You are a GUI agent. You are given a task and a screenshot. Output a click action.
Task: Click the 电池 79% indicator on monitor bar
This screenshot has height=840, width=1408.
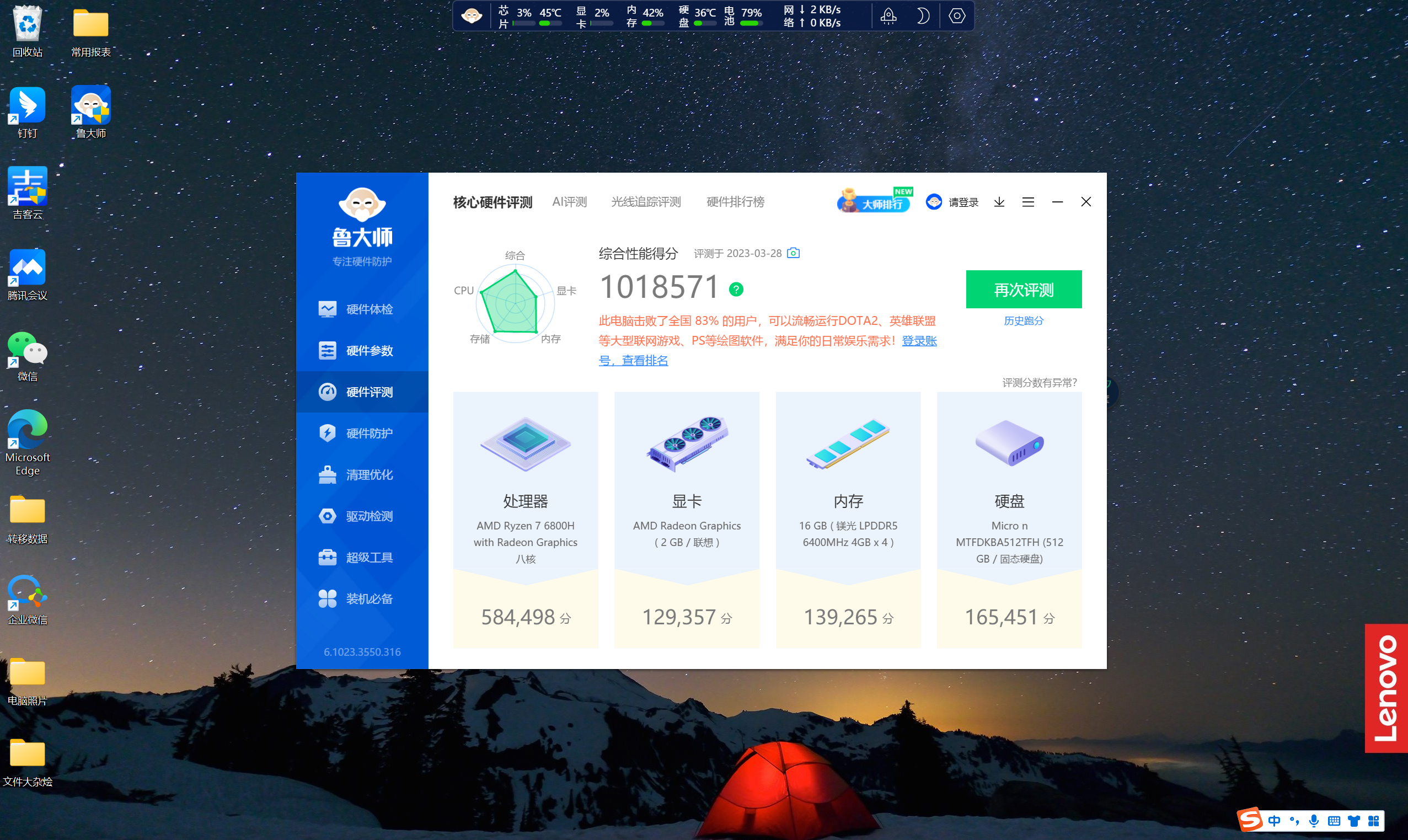click(x=743, y=16)
